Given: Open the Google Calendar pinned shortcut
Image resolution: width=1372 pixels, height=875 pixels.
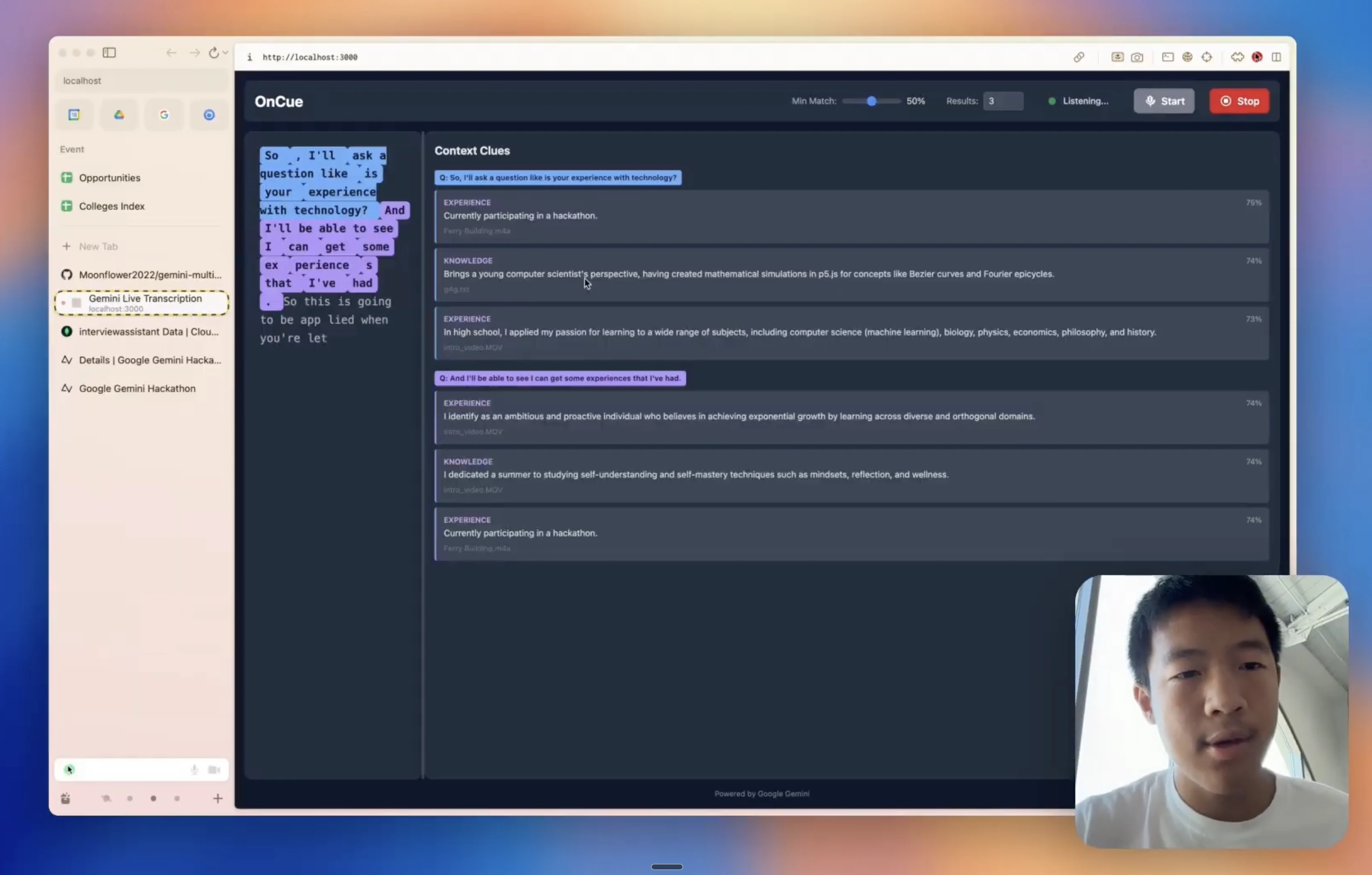Looking at the screenshot, I should point(74,115).
